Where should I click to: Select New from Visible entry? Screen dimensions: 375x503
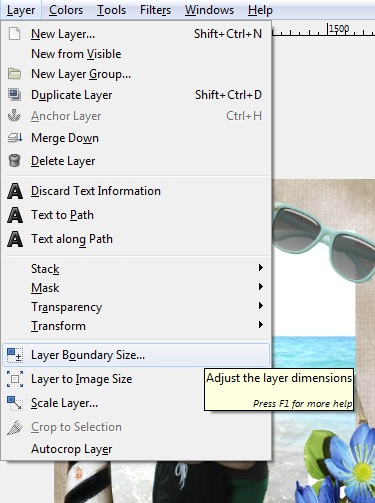[x=136, y=54]
